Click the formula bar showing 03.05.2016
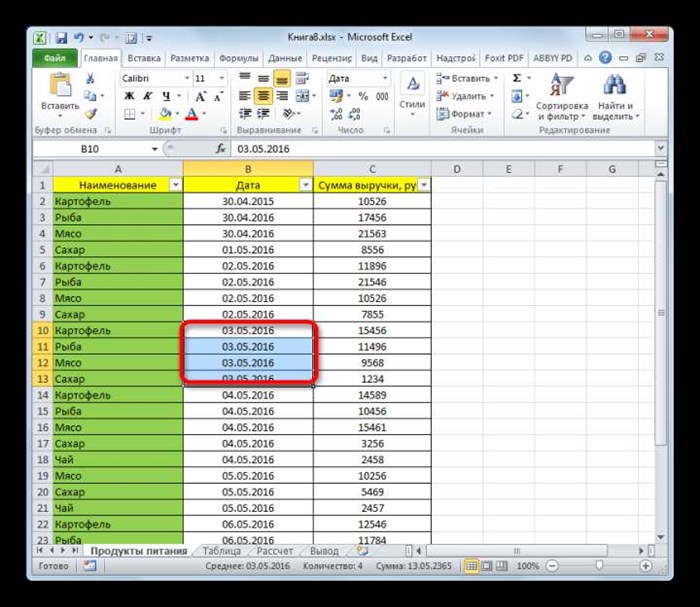Screen dimensions: 700x607 pos(442,149)
